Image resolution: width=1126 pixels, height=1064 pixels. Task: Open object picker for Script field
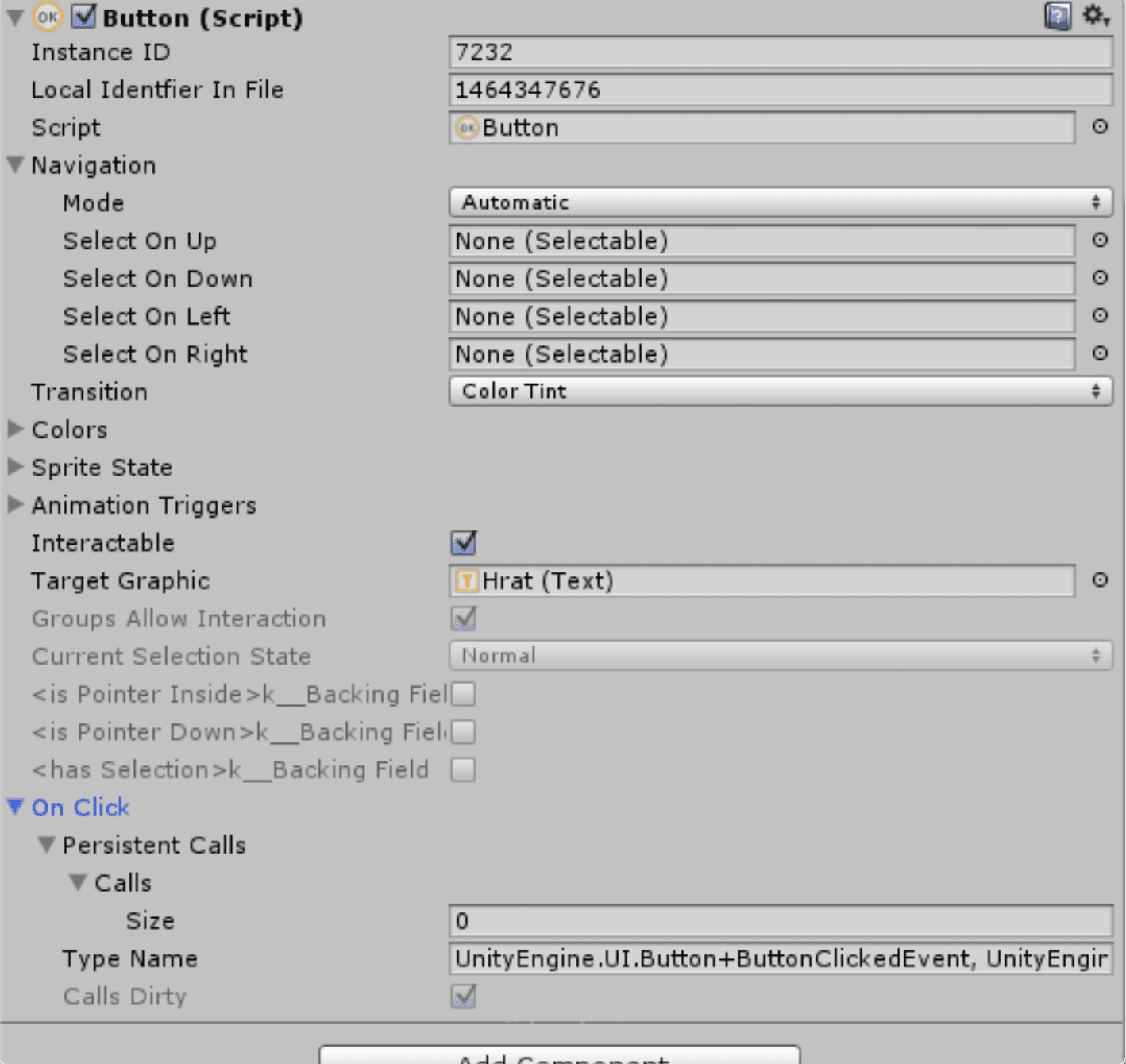1100,127
